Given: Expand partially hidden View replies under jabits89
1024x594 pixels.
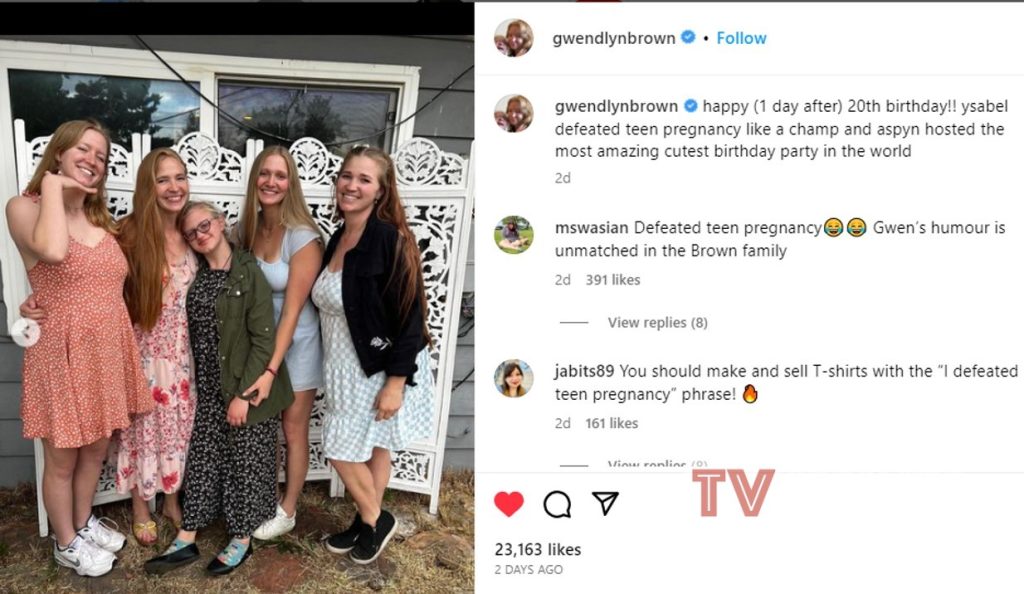Looking at the screenshot, I should [658, 464].
